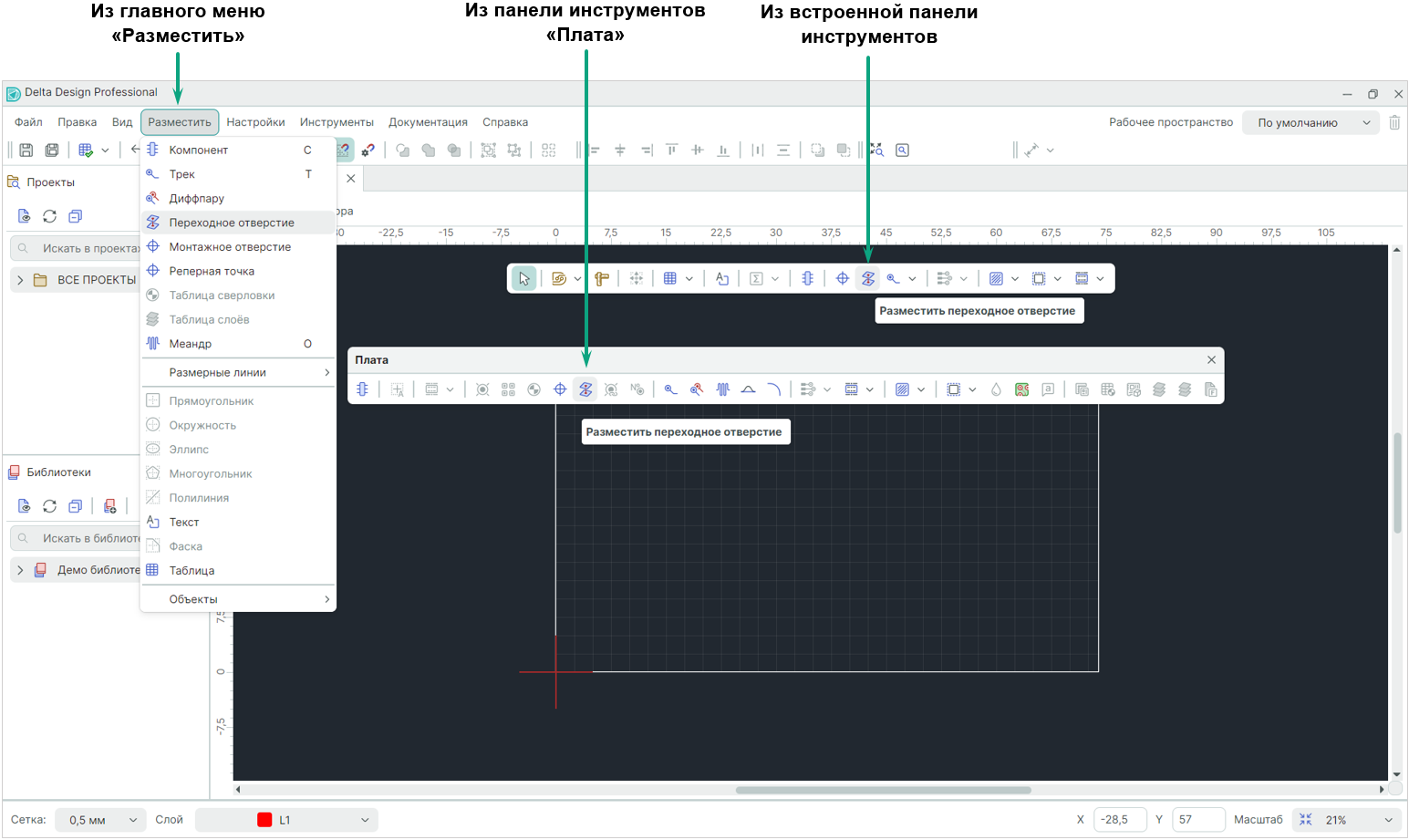The width and height of the screenshot is (1409, 840).
Task: Toggle the highlighted magnet snapping button in the main toolbar
Action: [x=344, y=150]
